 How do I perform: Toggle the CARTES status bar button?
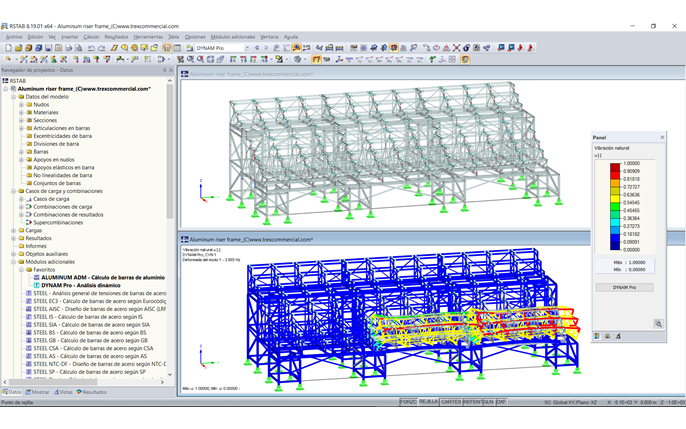point(451,402)
